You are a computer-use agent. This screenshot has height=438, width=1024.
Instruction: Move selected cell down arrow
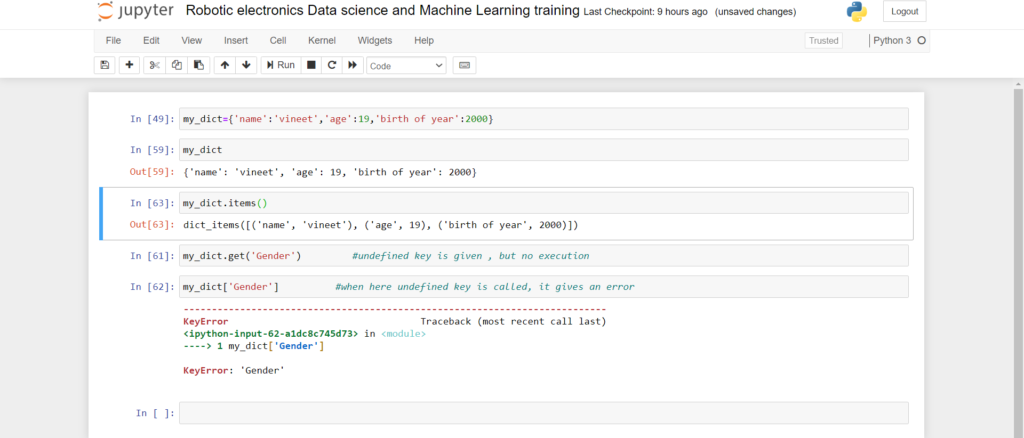point(246,65)
